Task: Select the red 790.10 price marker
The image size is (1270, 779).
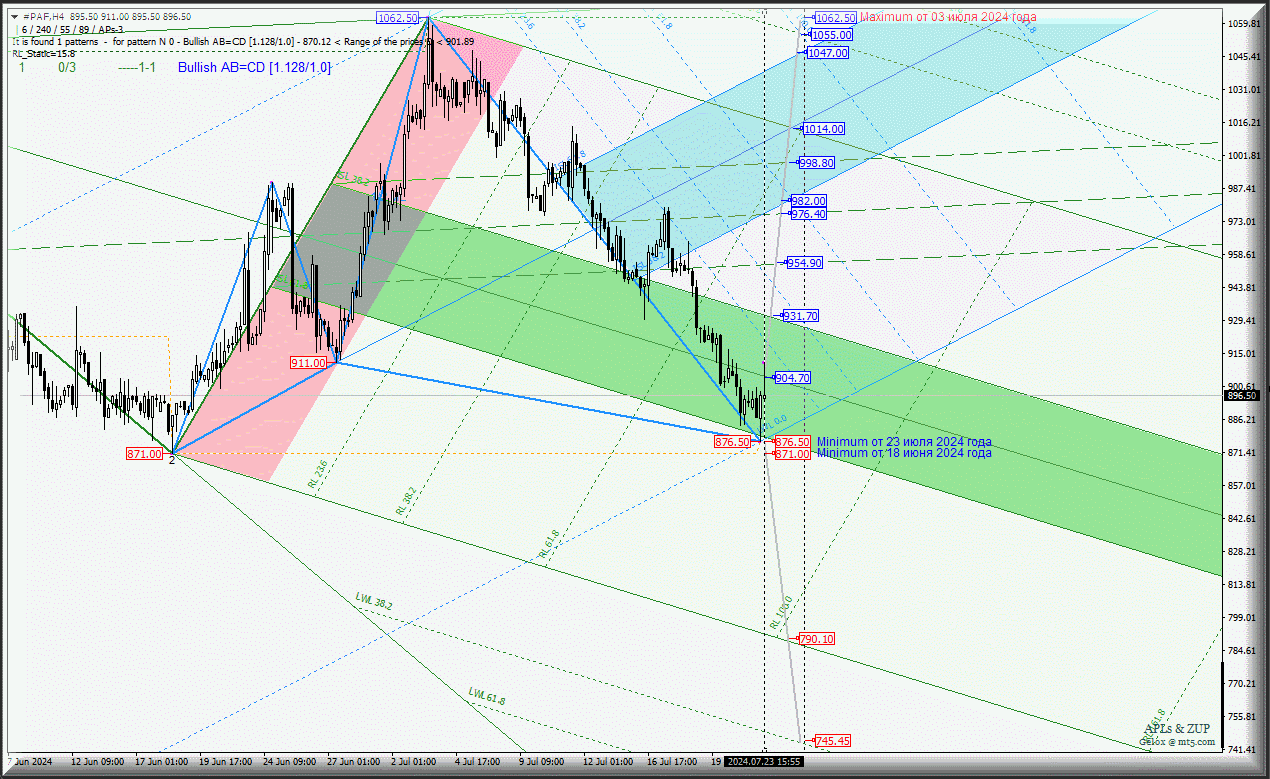Action: 817,639
